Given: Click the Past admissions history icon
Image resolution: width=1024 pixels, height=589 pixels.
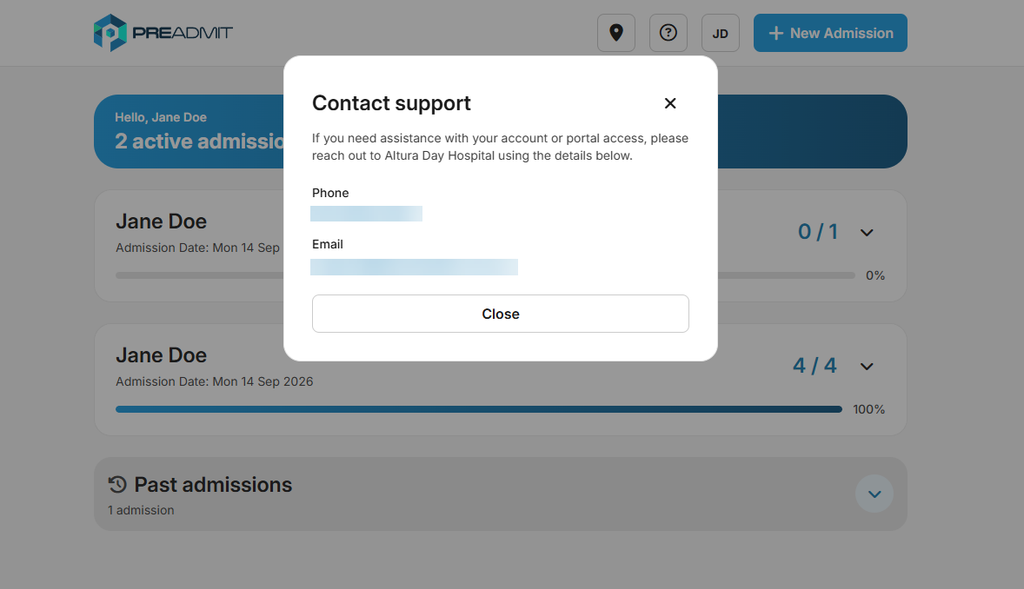Looking at the screenshot, I should point(118,485).
